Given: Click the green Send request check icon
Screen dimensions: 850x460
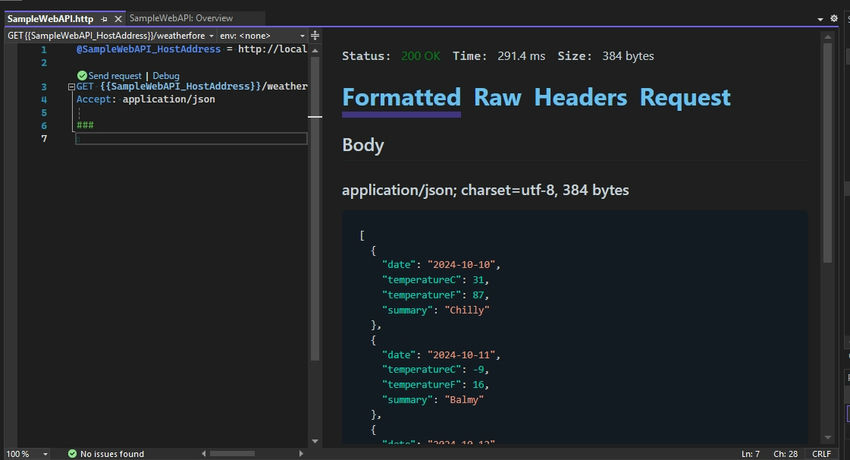Looking at the screenshot, I should click(82, 76).
